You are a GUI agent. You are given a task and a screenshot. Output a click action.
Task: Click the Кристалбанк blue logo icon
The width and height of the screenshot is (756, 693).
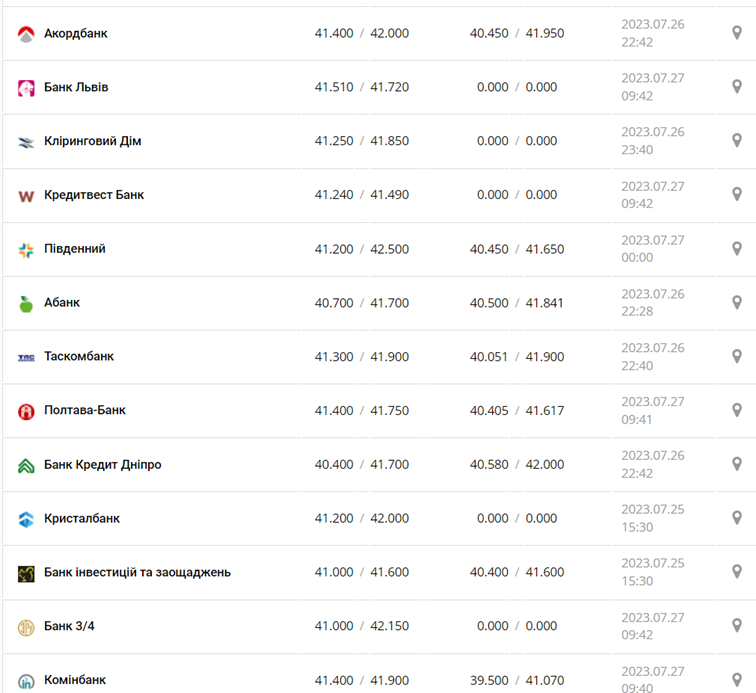coord(26,519)
